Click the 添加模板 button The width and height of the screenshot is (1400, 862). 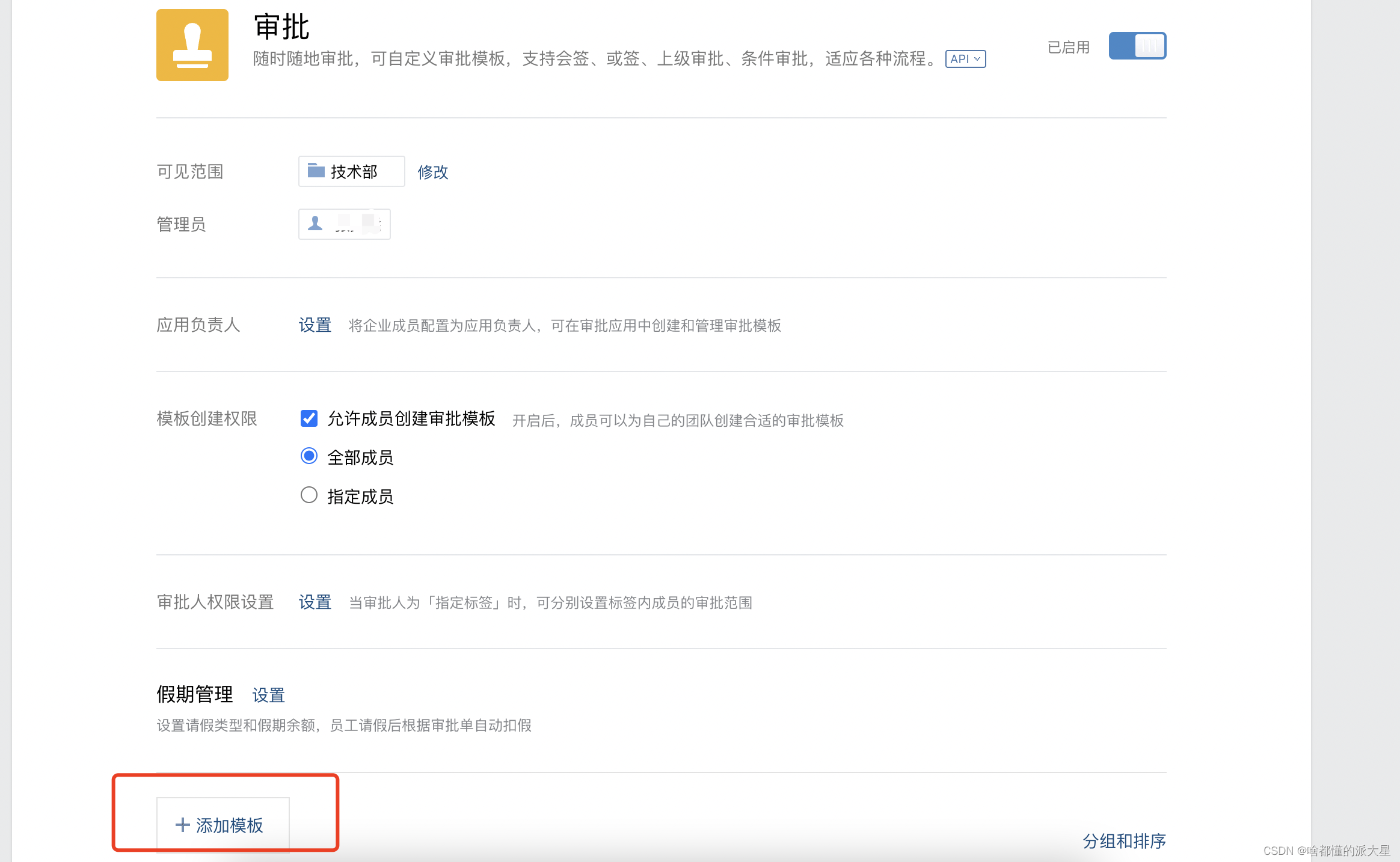coord(223,825)
